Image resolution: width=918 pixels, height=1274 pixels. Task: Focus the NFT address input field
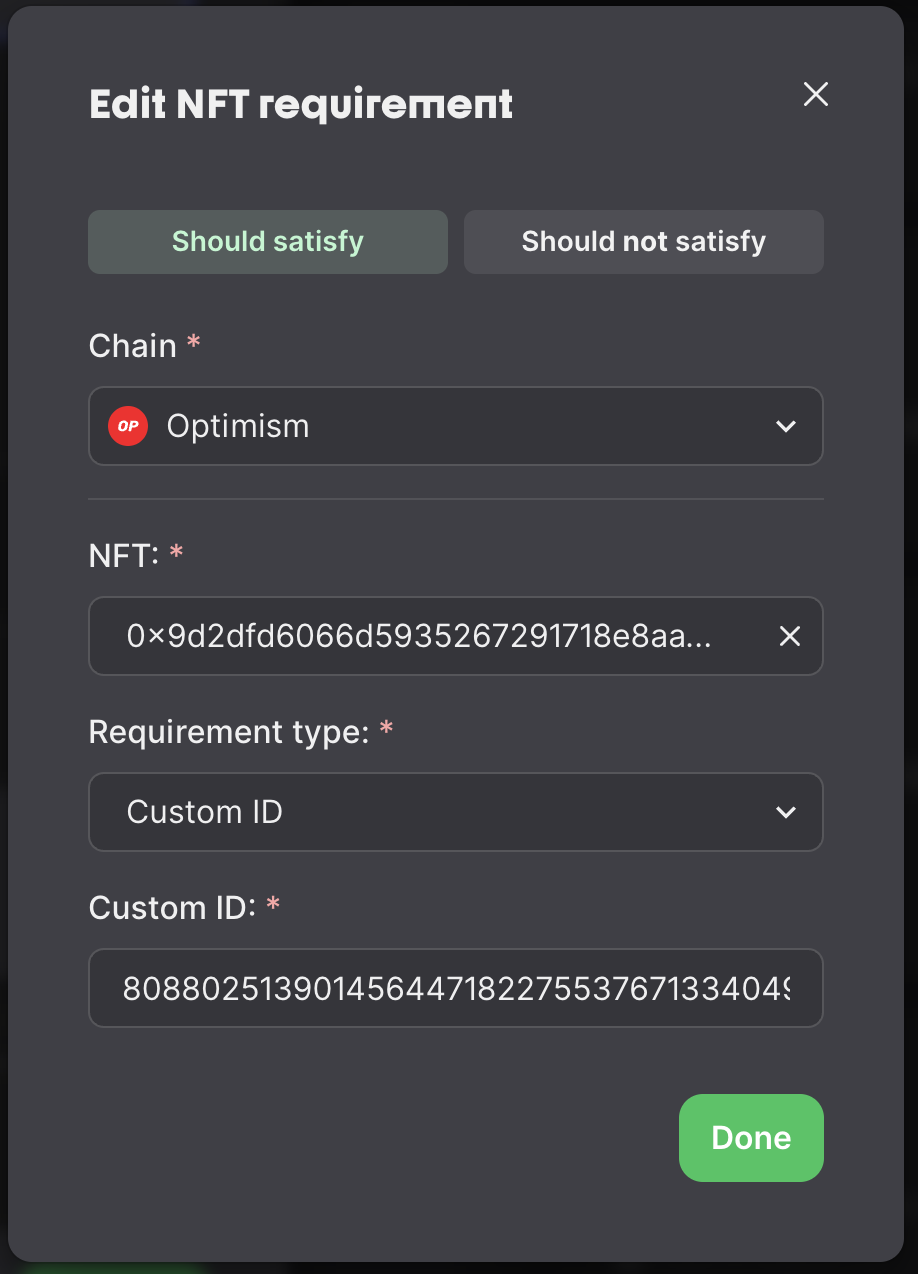420,636
